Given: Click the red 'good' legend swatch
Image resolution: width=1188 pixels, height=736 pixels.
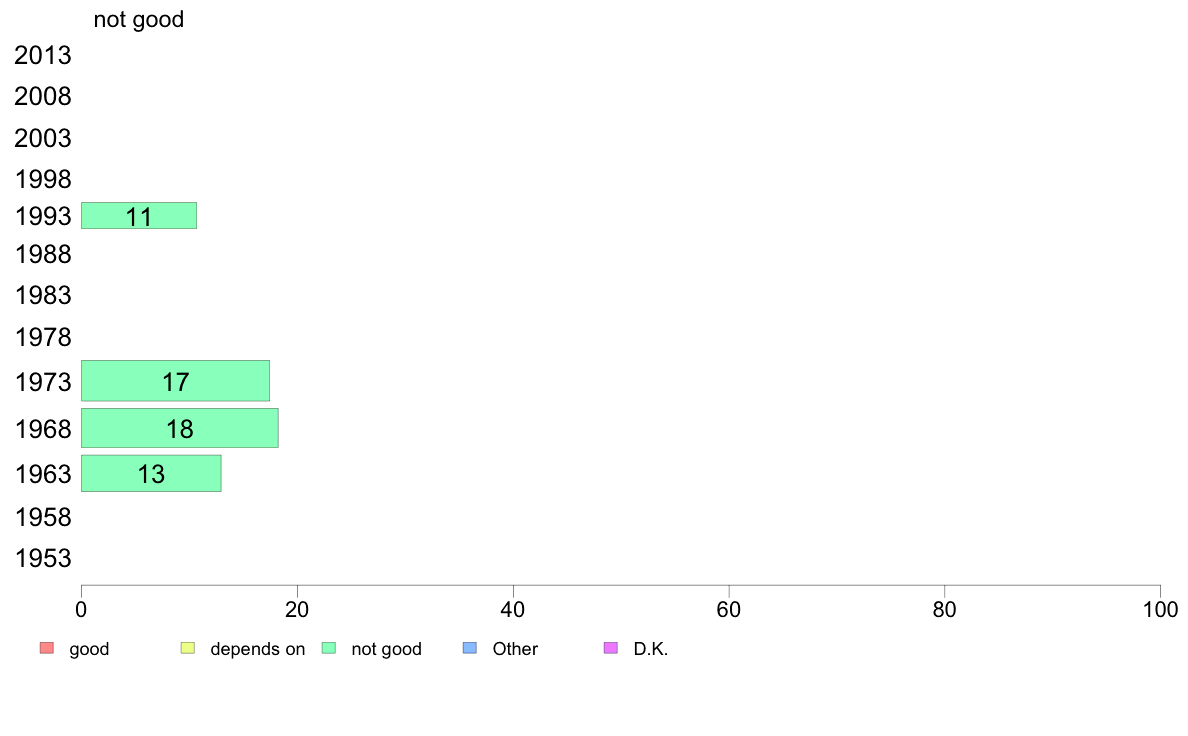Looking at the screenshot, I should point(47,648).
